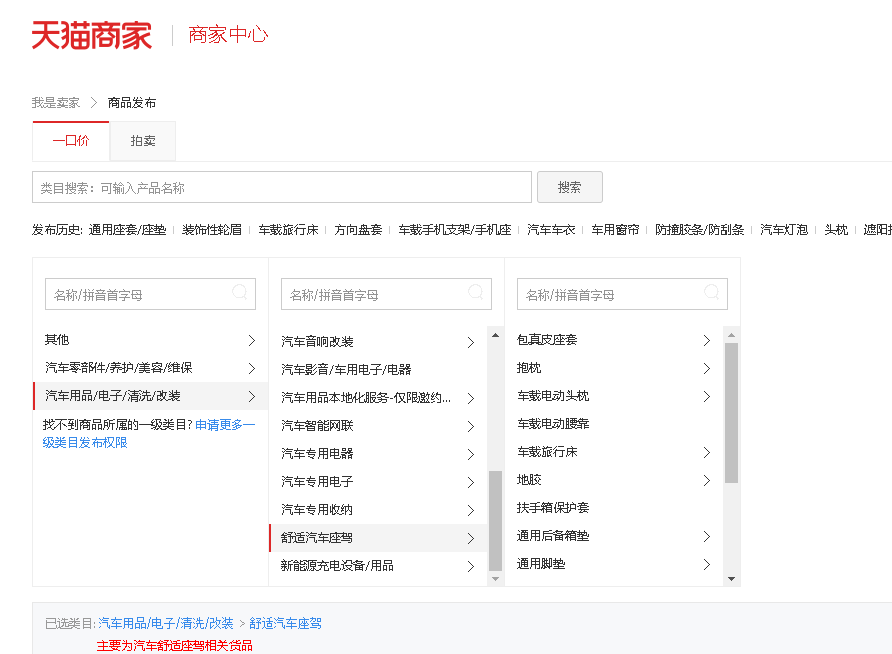Focus second column 名称/拼音首字母 filter box
The height and width of the screenshot is (654, 892).
click(386, 294)
